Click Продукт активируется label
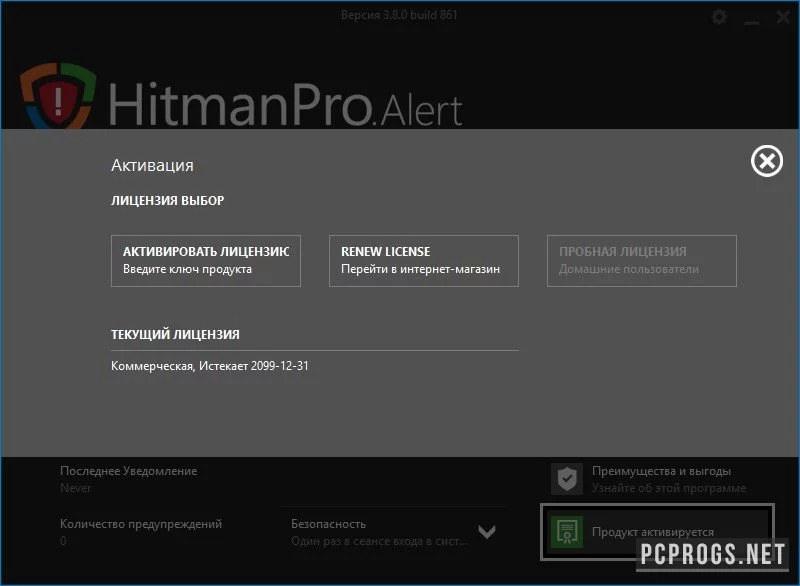 (653, 531)
